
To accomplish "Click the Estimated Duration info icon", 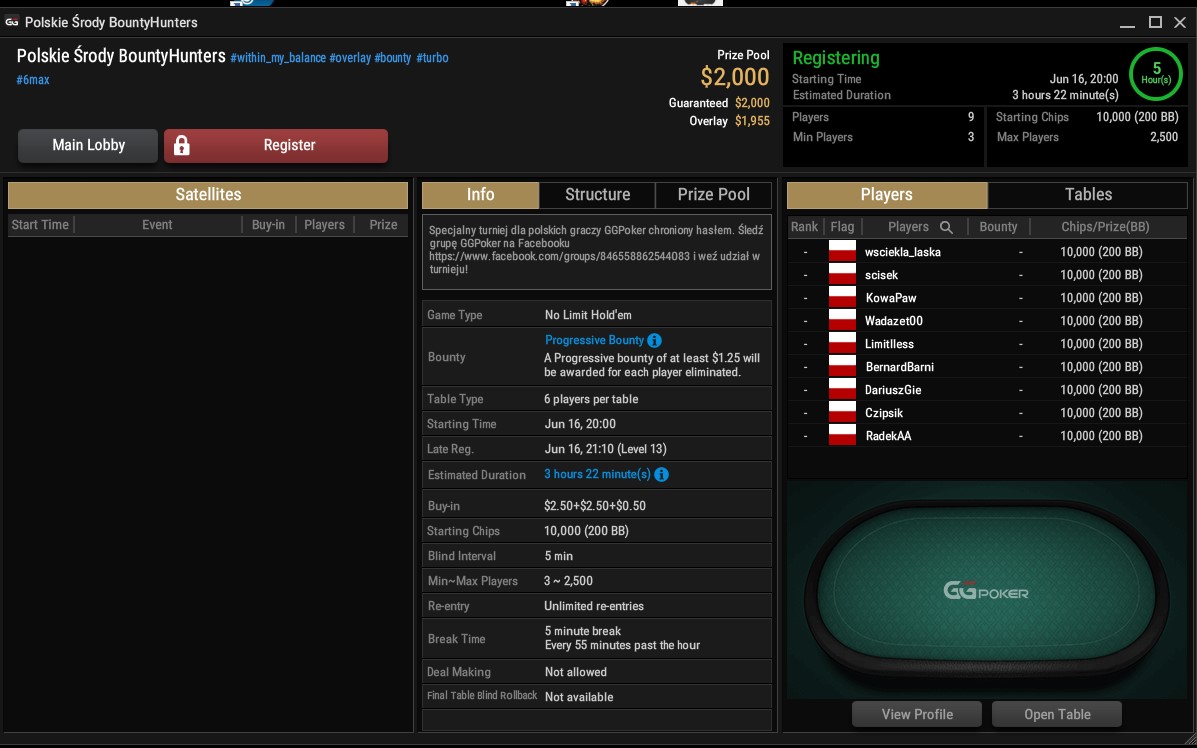I will pyautogui.click(x=661, y=475).
